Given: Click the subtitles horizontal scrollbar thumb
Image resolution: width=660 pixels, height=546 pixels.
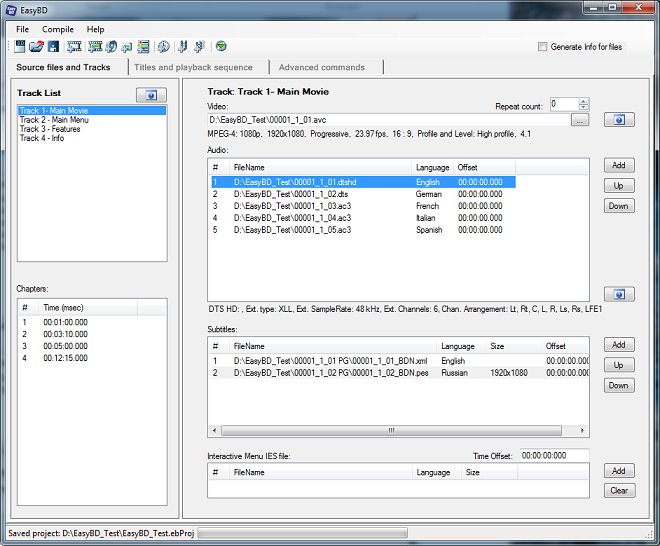Looking at the screenshot, I should (391, 431).
